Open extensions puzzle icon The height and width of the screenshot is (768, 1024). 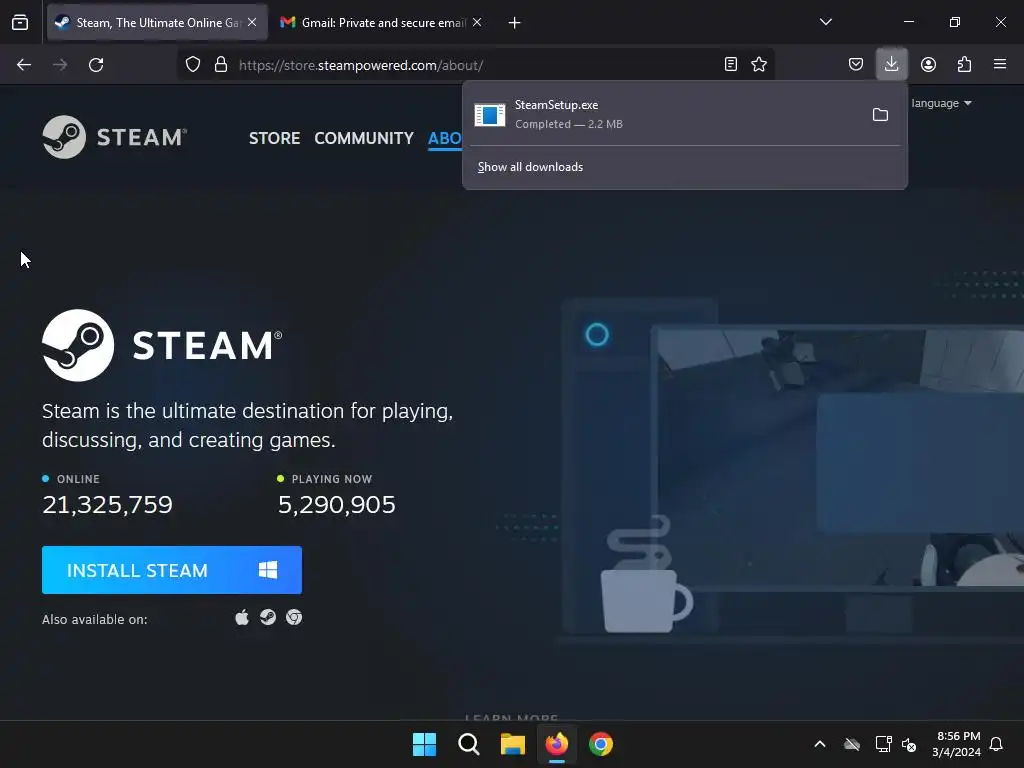(964, 64)
